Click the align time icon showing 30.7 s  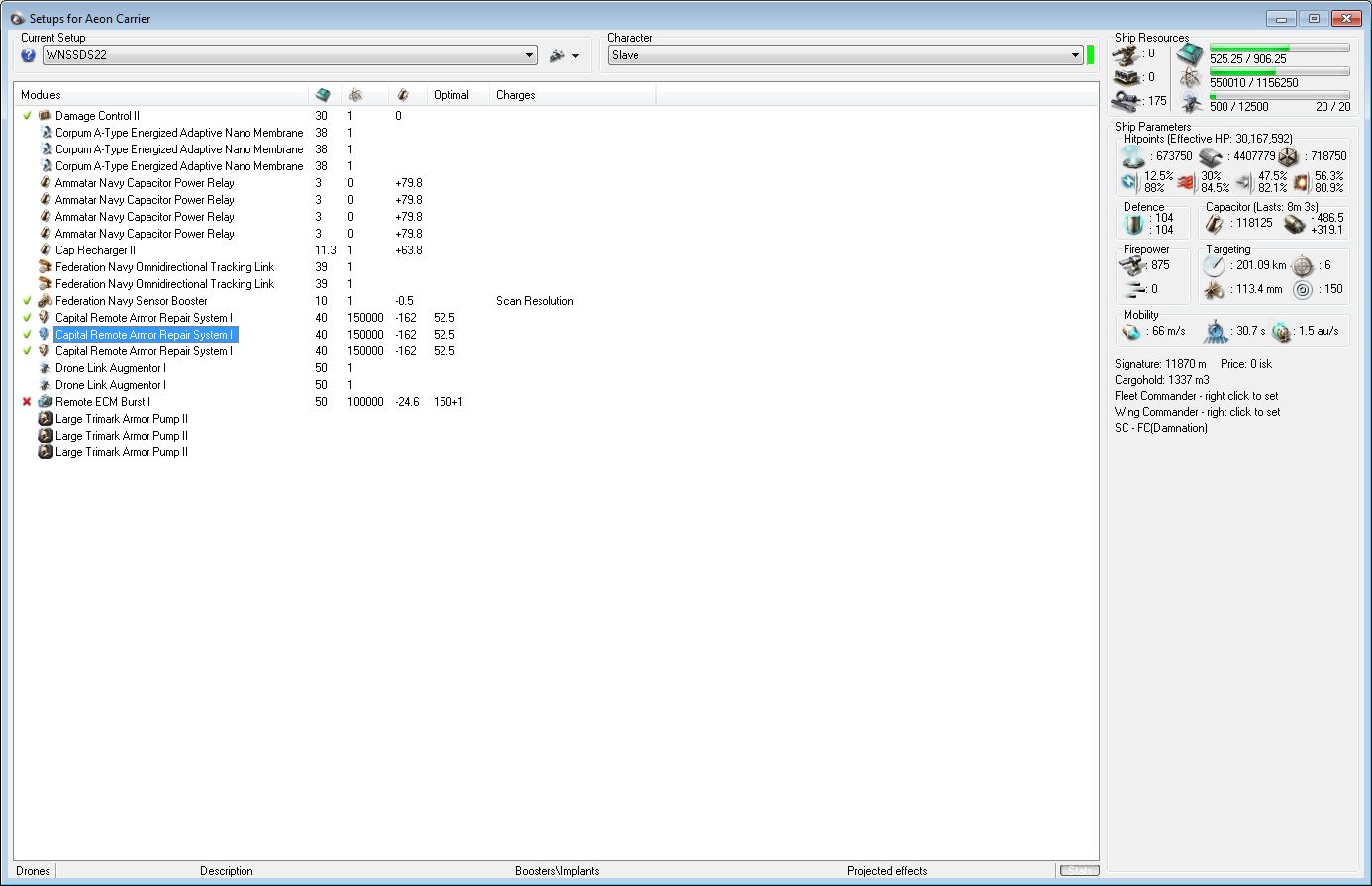pos(1216,331)
